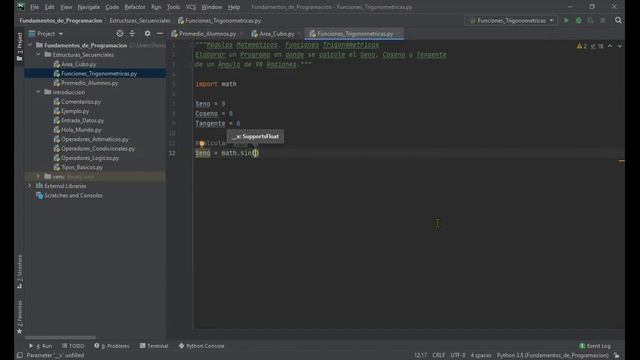640x360 pixels.
Task: Click the CRLF line separator widget
Action: coord(438,355)
